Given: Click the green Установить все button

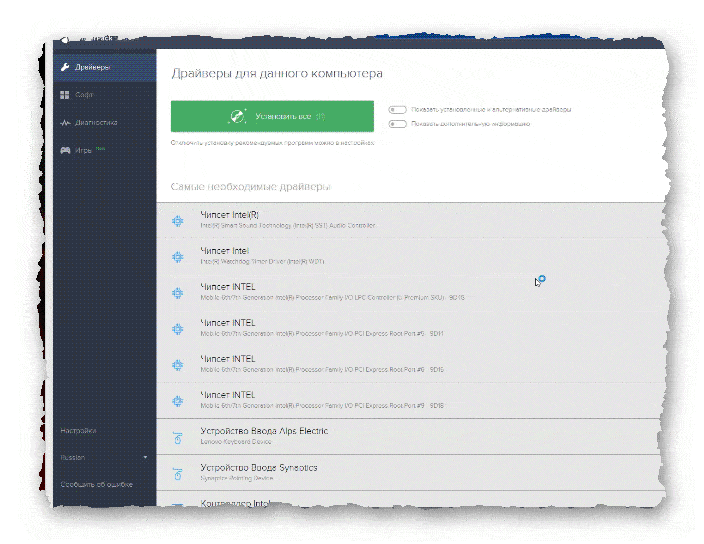Looking at the screenshot, I should click(x=272, y=116).
